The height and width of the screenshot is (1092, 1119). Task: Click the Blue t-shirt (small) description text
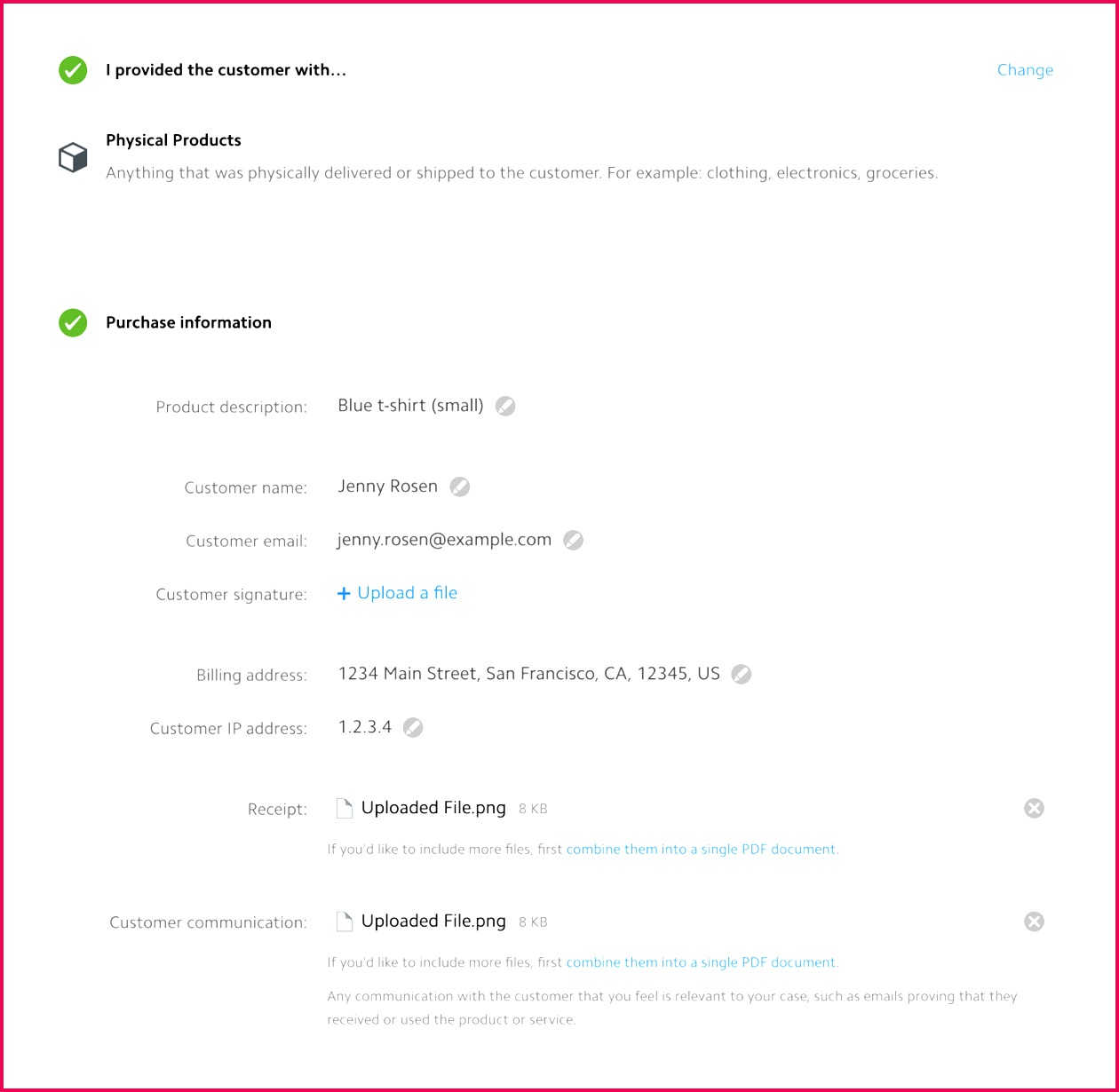pyautogui.click(x=410, y=406)
